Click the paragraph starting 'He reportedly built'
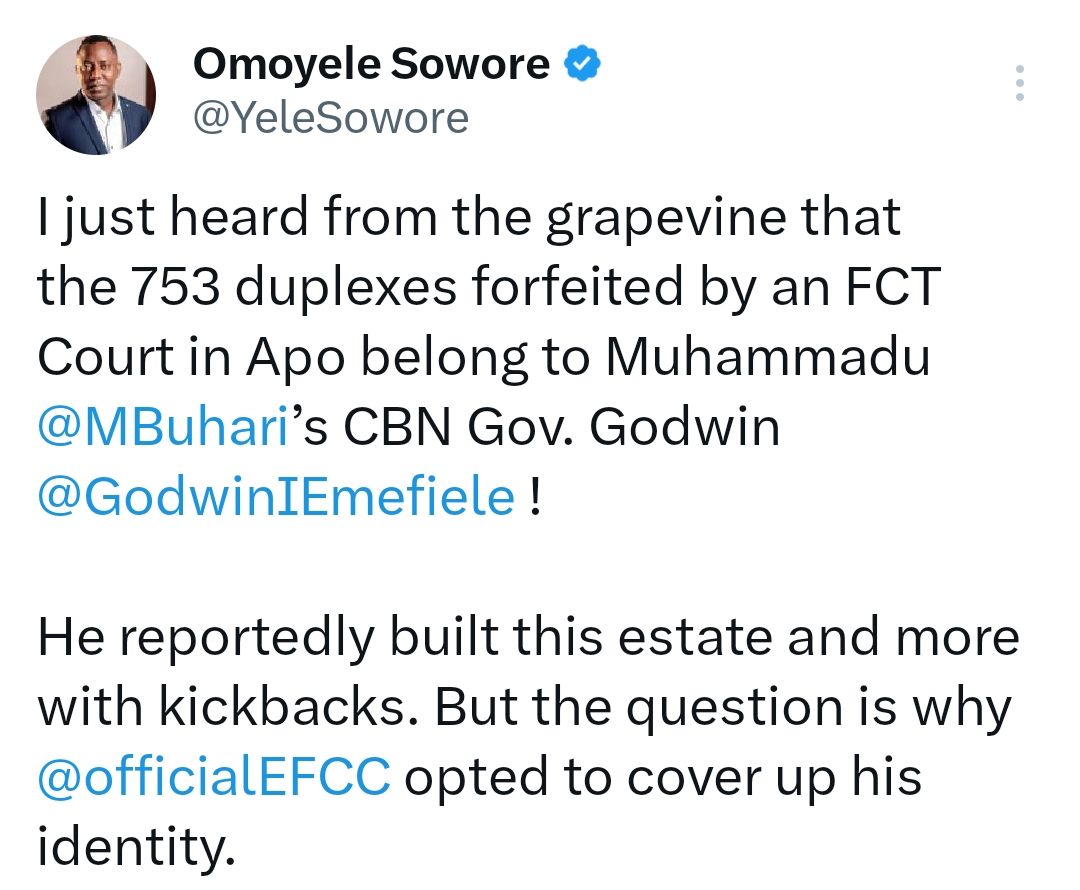Screen dimensions: 1080x890 pos(528,741)
